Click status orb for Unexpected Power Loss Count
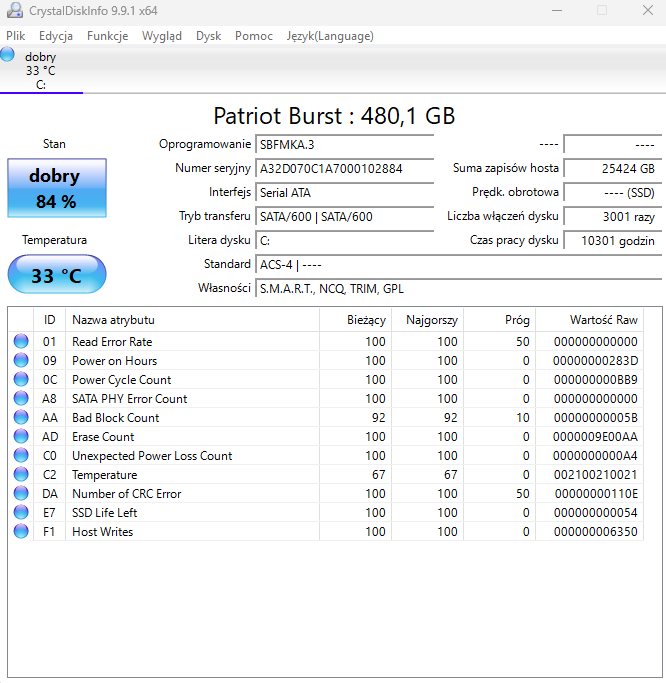The image size is (666, 683). point(21,455)
